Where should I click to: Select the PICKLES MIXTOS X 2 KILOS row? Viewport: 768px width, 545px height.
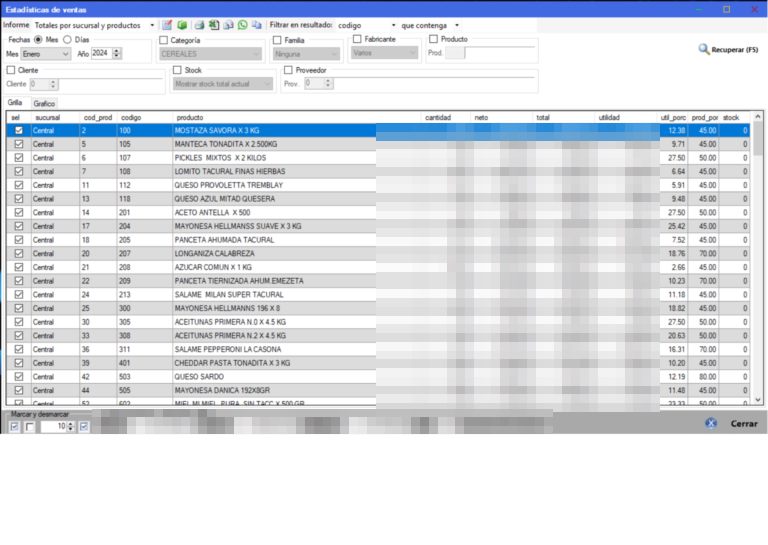coord(377,158)
